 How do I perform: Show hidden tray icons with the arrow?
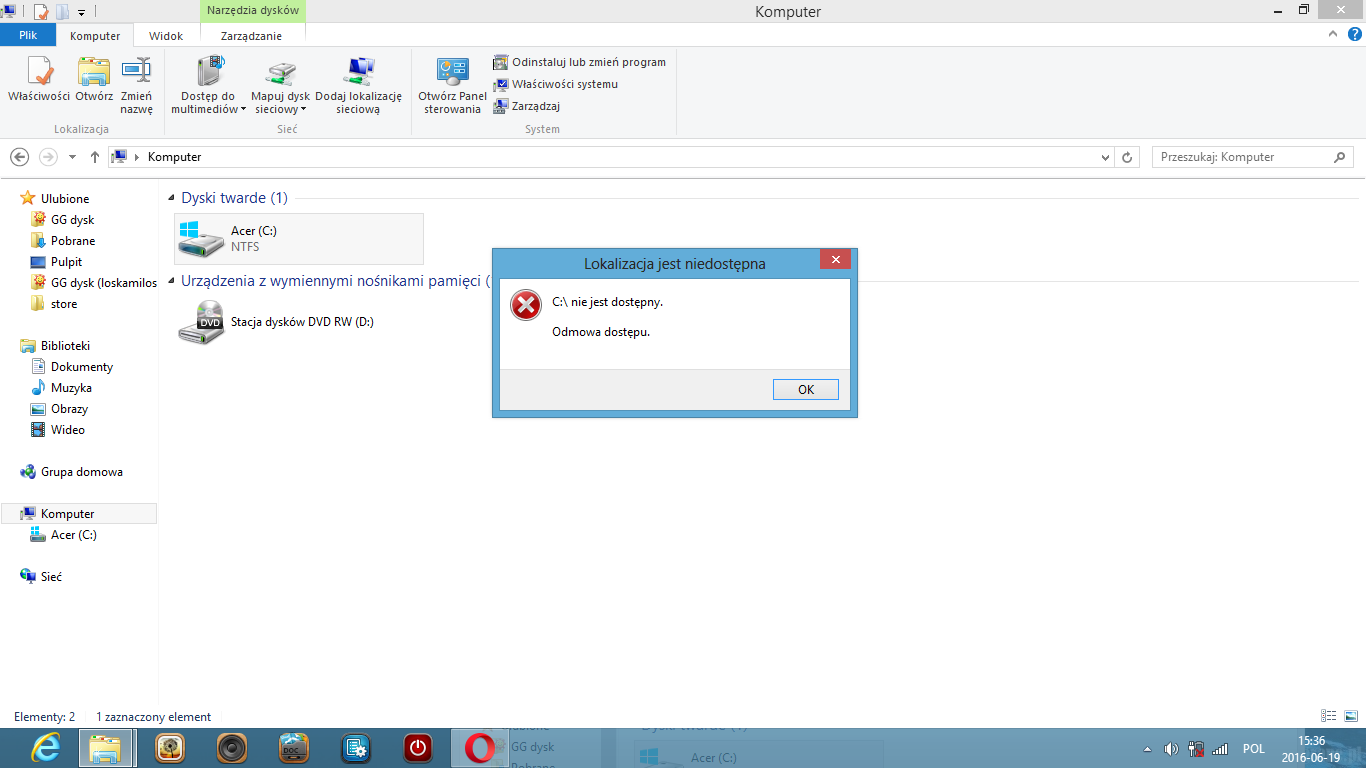(1146, 748)
